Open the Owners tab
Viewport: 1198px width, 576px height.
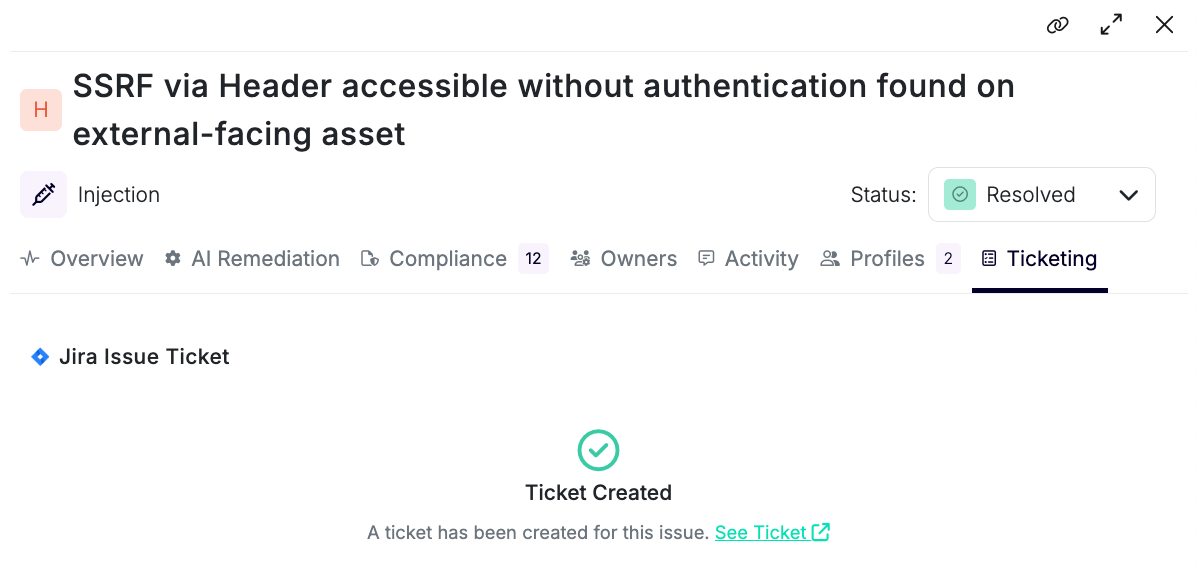point(623,259)
